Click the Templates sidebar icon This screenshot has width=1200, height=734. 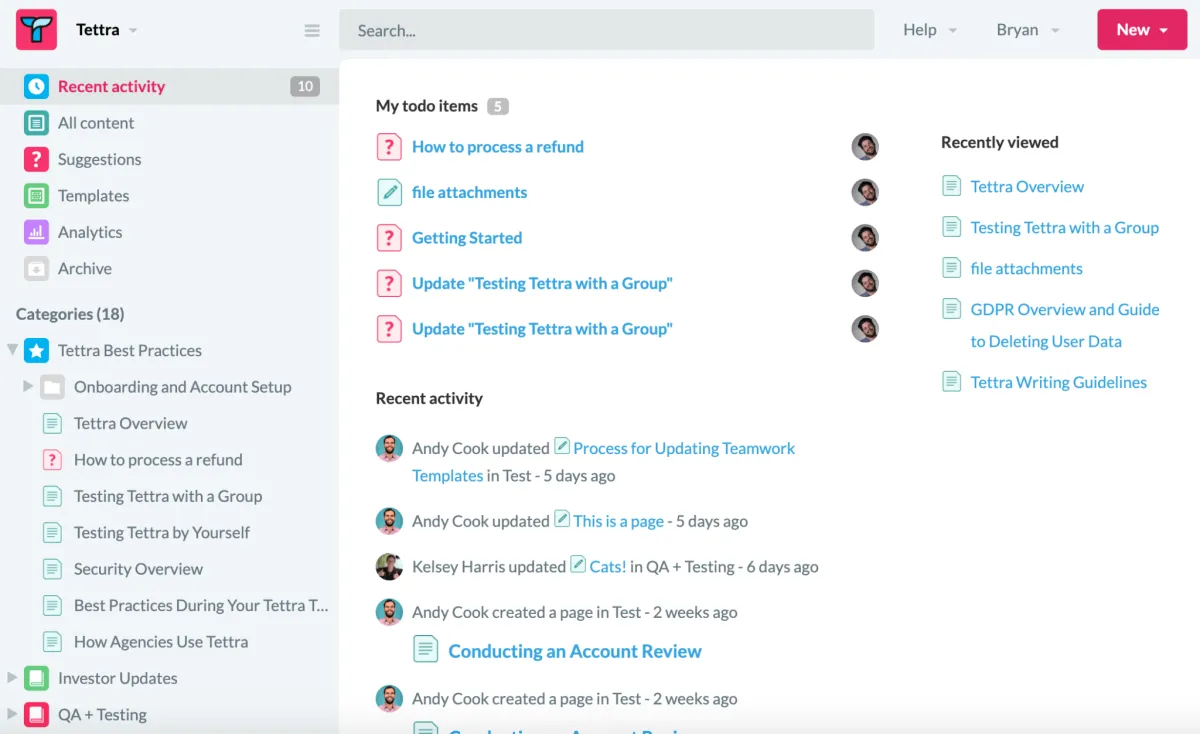[x=36, y=196]
